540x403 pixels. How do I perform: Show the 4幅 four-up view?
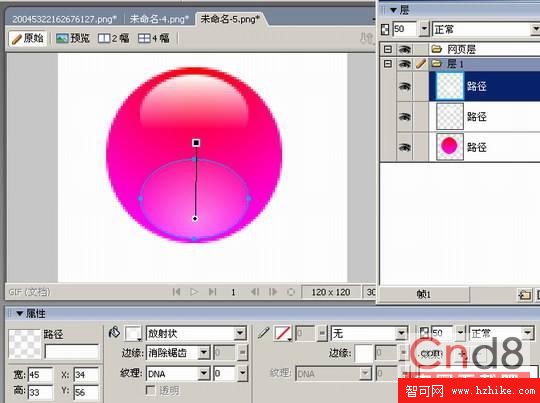[154, 38]
